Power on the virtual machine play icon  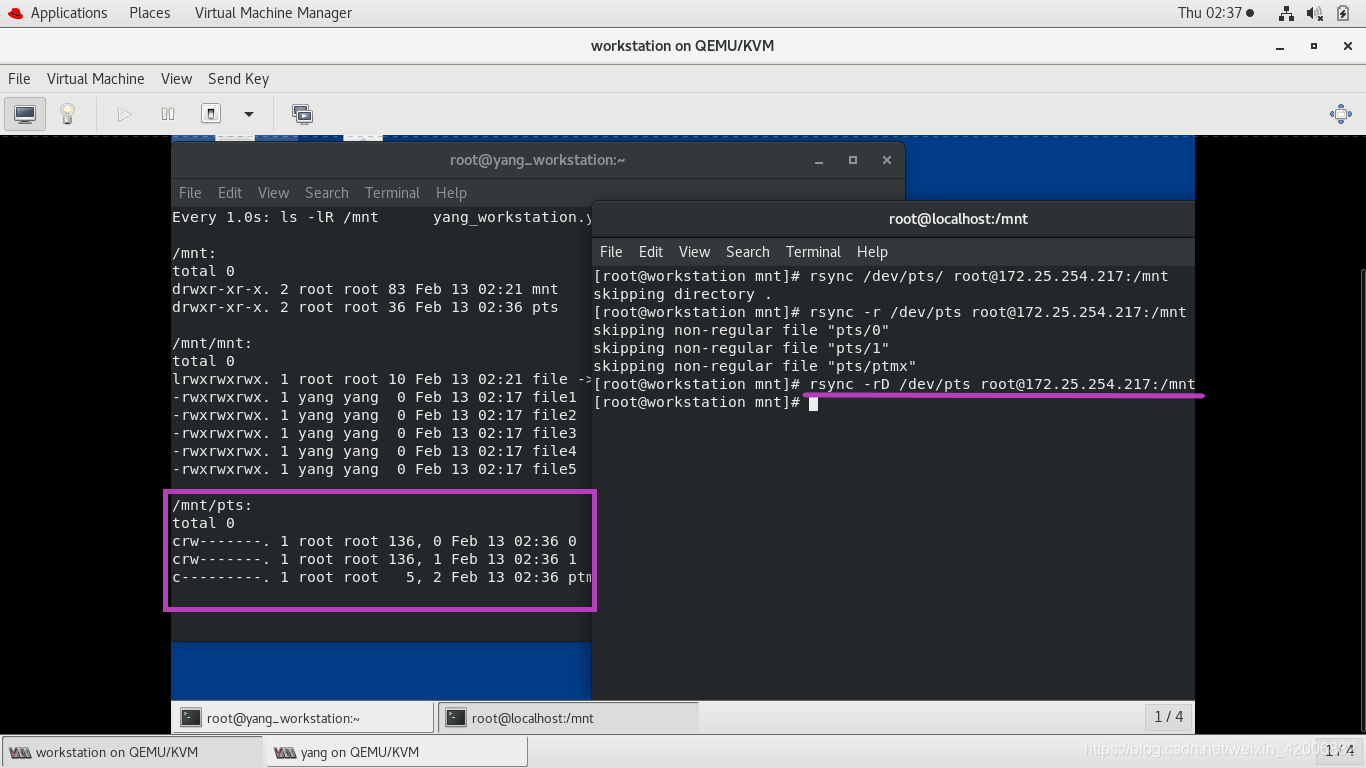click(x=124, y=114)
